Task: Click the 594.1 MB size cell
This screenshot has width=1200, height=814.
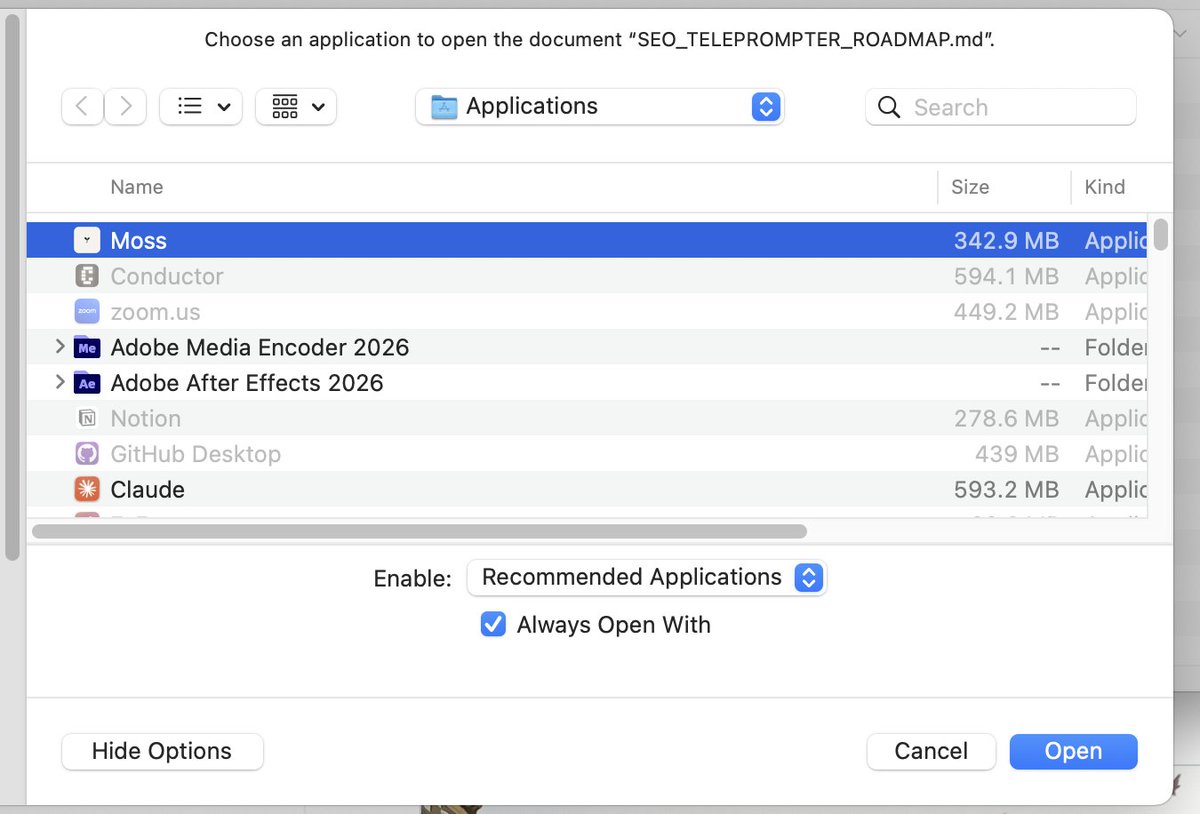Action: pyautogui.click(x=1006, y=276)
